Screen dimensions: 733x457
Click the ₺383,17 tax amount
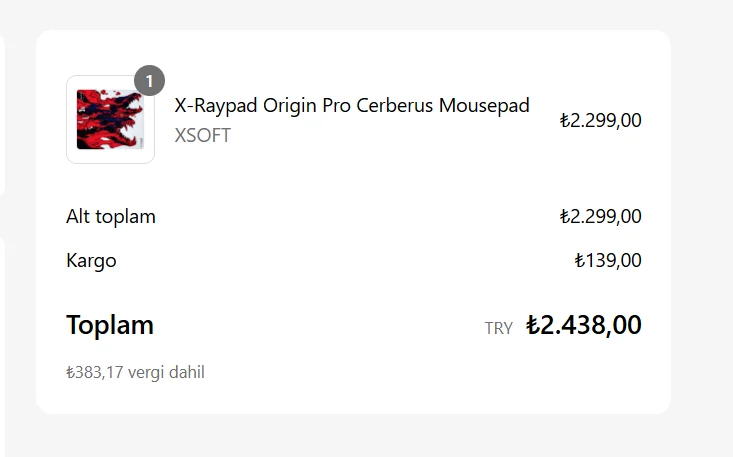tap(95, 373)
